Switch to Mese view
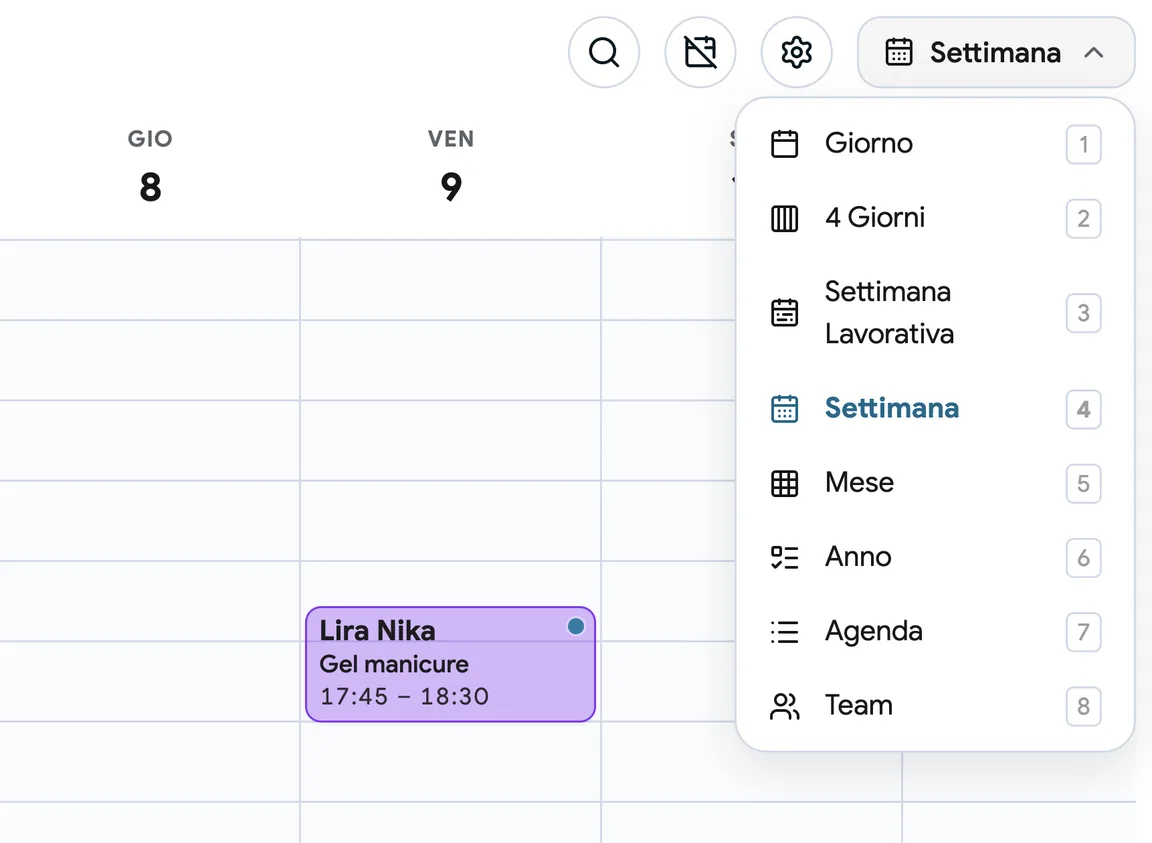The image size is (1152, 843). point(935,483)
